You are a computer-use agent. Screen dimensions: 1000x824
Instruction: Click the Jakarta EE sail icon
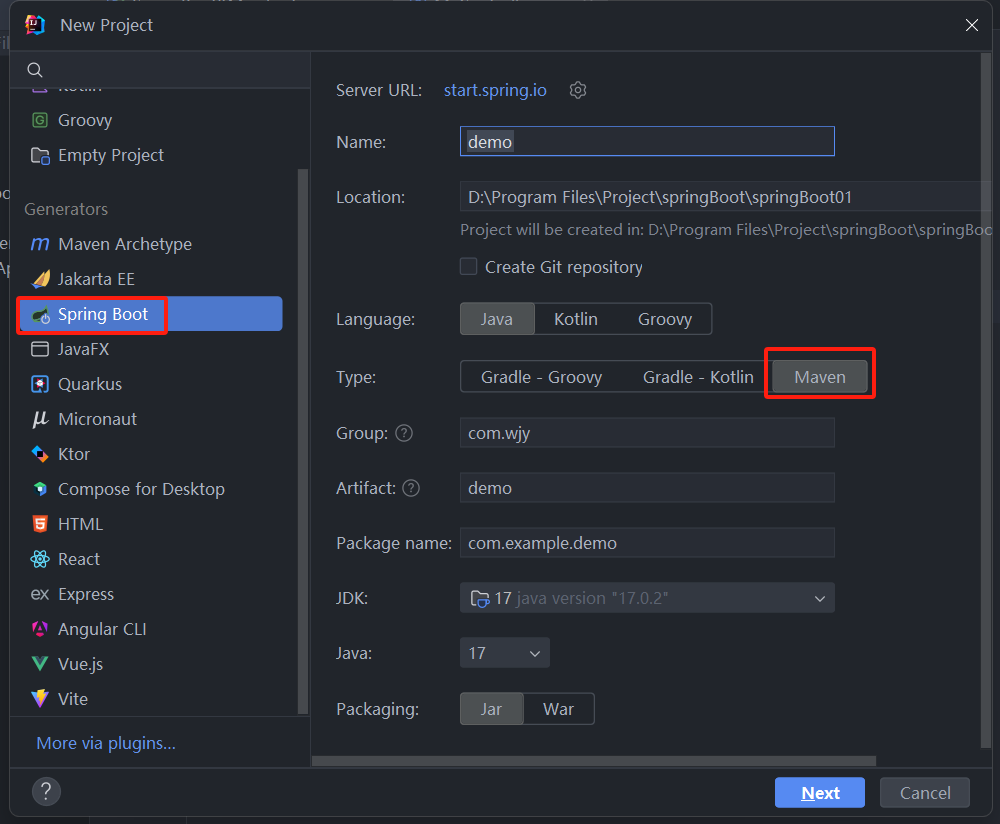[x=40, y=279]
